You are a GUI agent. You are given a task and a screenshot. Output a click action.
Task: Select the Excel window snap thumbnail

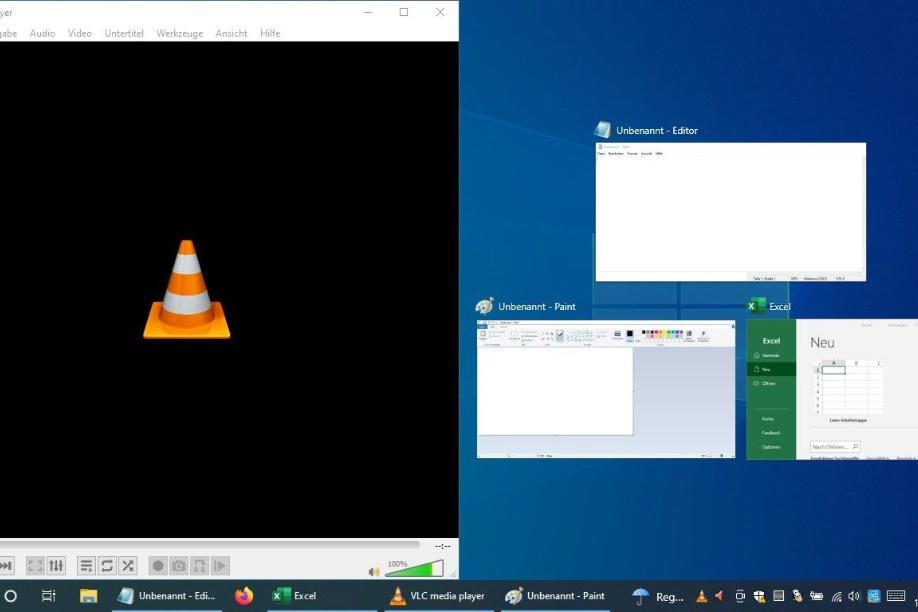point(832,389)
